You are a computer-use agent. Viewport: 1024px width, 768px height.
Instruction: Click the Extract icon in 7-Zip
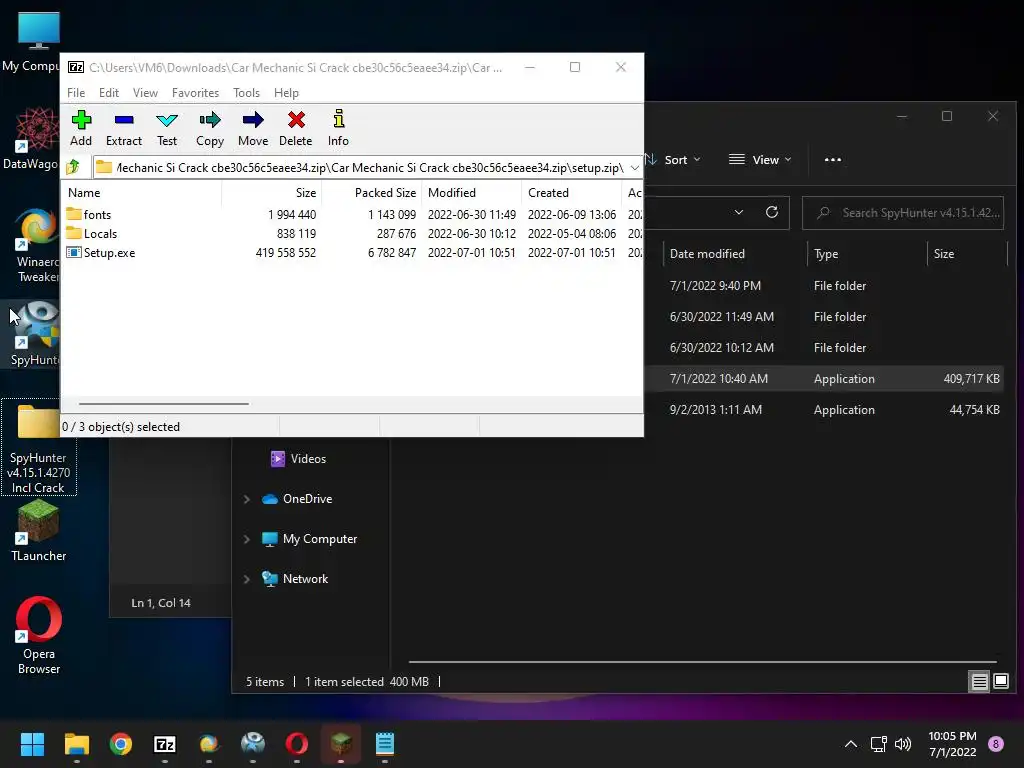(123, 128)
